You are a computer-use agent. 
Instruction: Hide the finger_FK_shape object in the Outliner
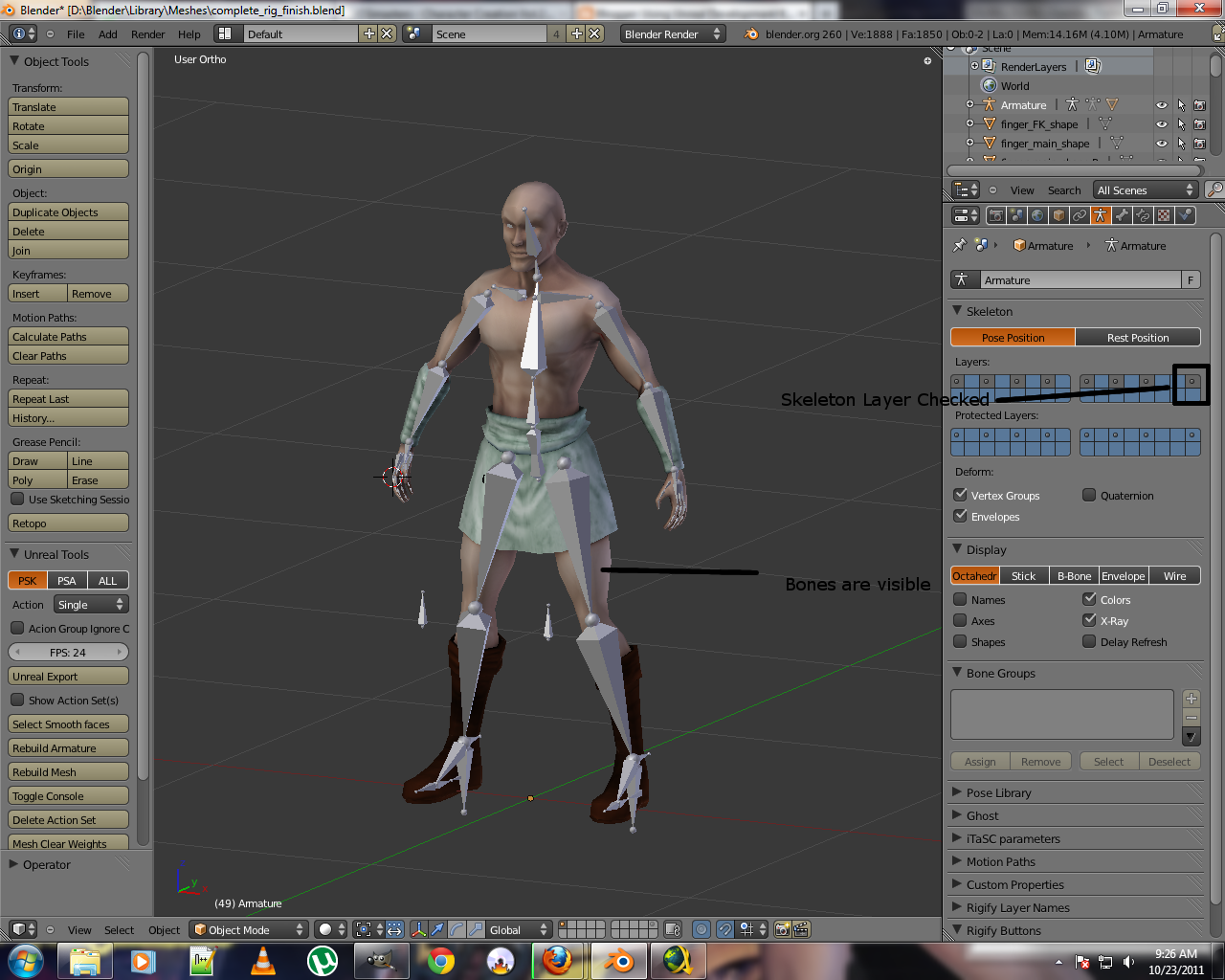click(x=1161, y=123)
